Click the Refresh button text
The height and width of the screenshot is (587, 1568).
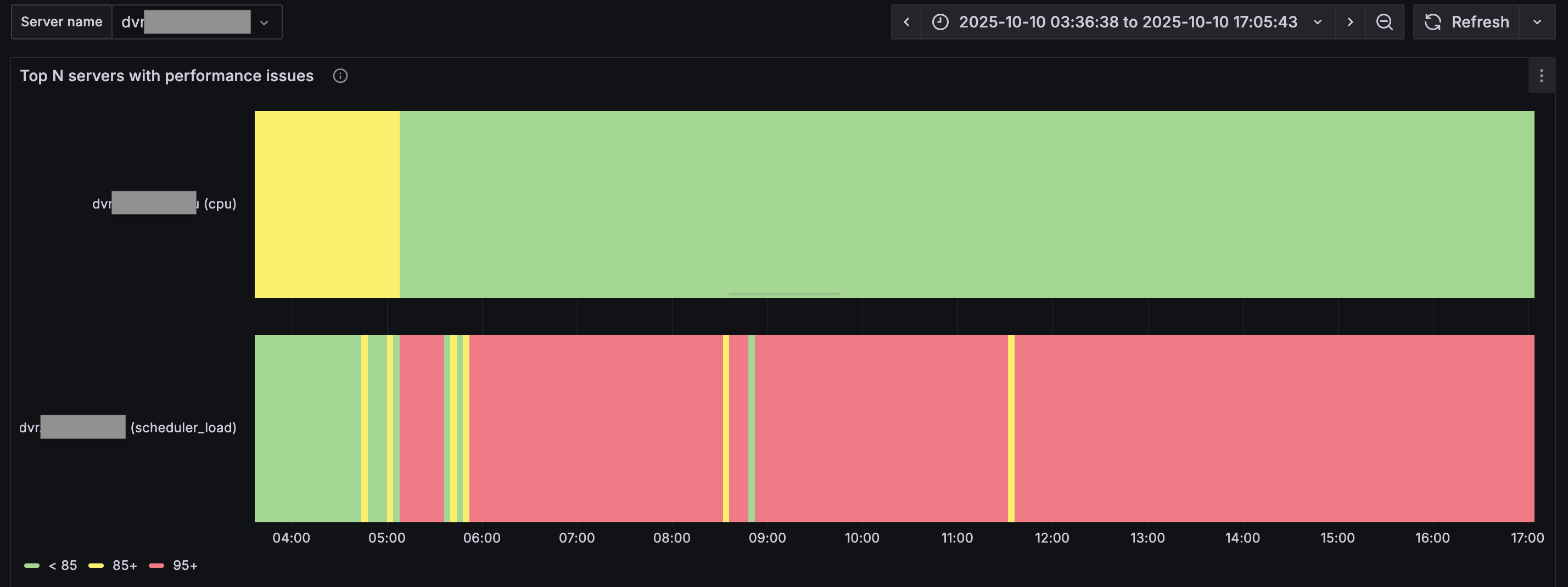click(1479, 22)
